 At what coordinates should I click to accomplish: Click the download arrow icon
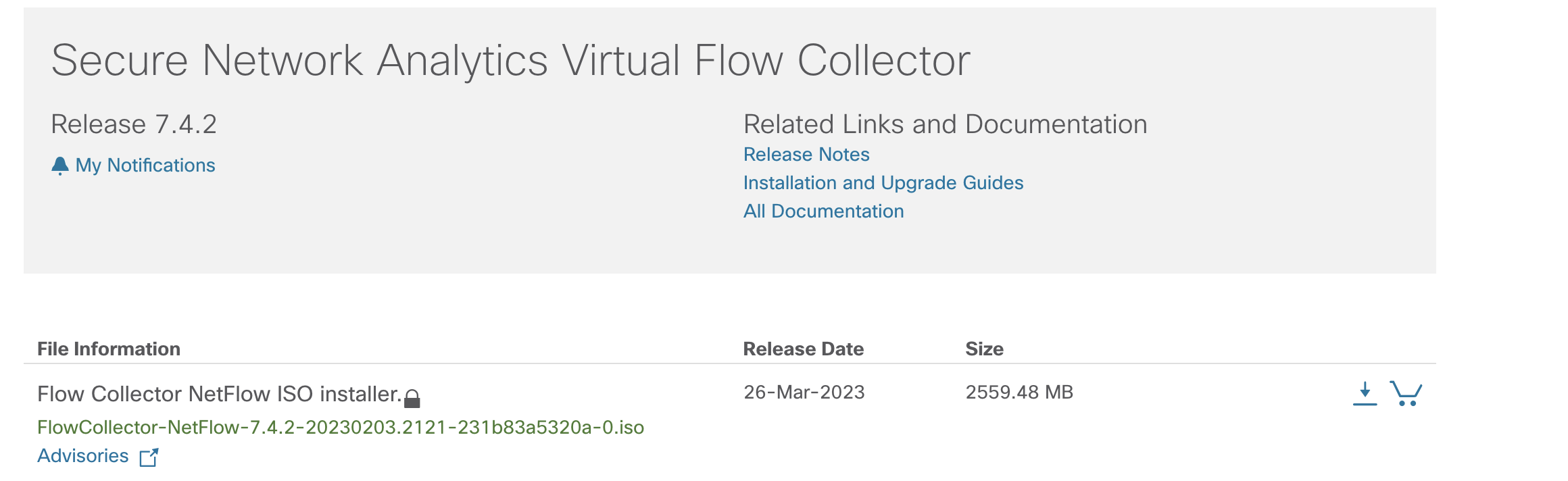coord(1365,393)
